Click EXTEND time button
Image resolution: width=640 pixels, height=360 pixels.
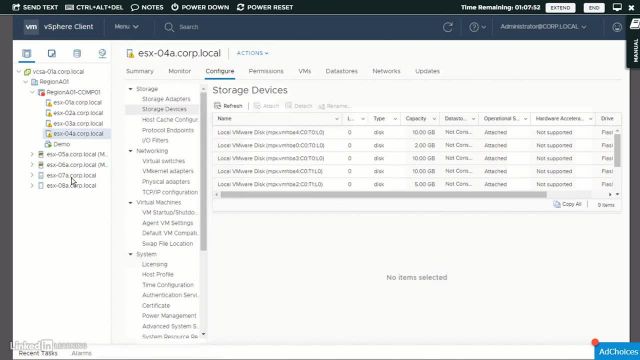[x=560, y=8]
